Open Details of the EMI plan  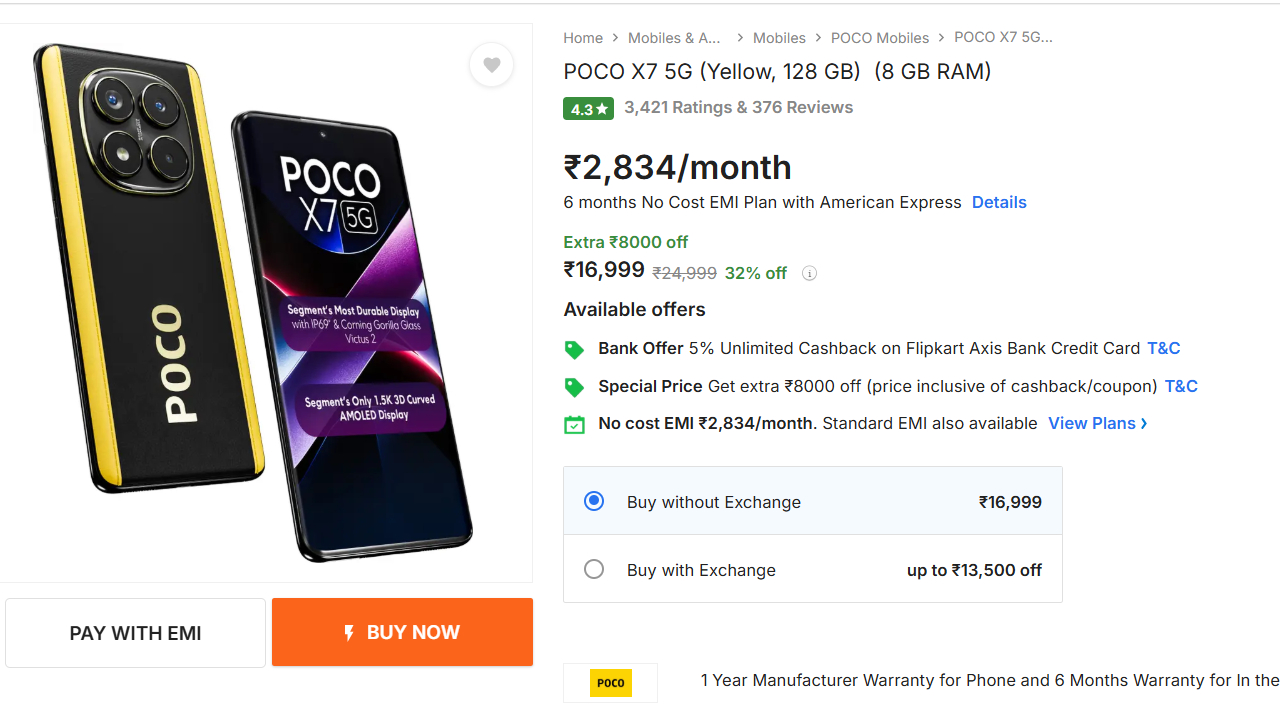coord(998,202)
